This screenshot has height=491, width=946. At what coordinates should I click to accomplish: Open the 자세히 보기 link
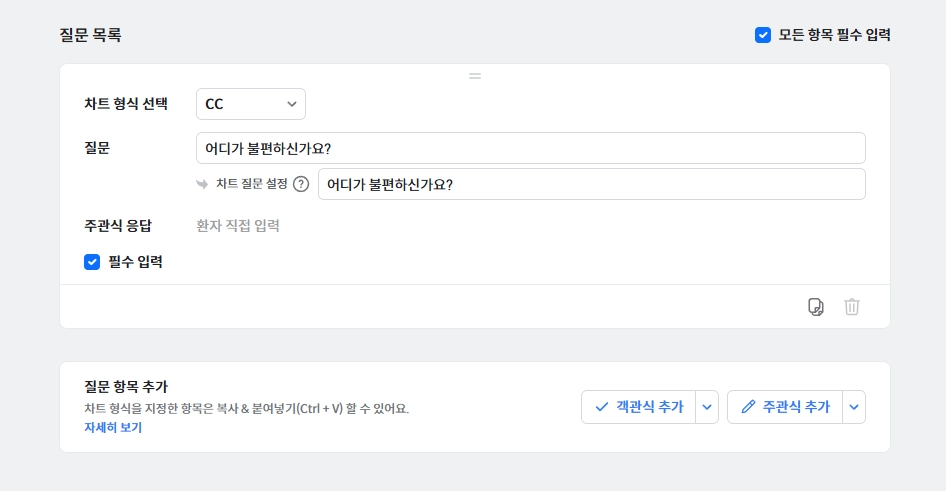(113, 427)
